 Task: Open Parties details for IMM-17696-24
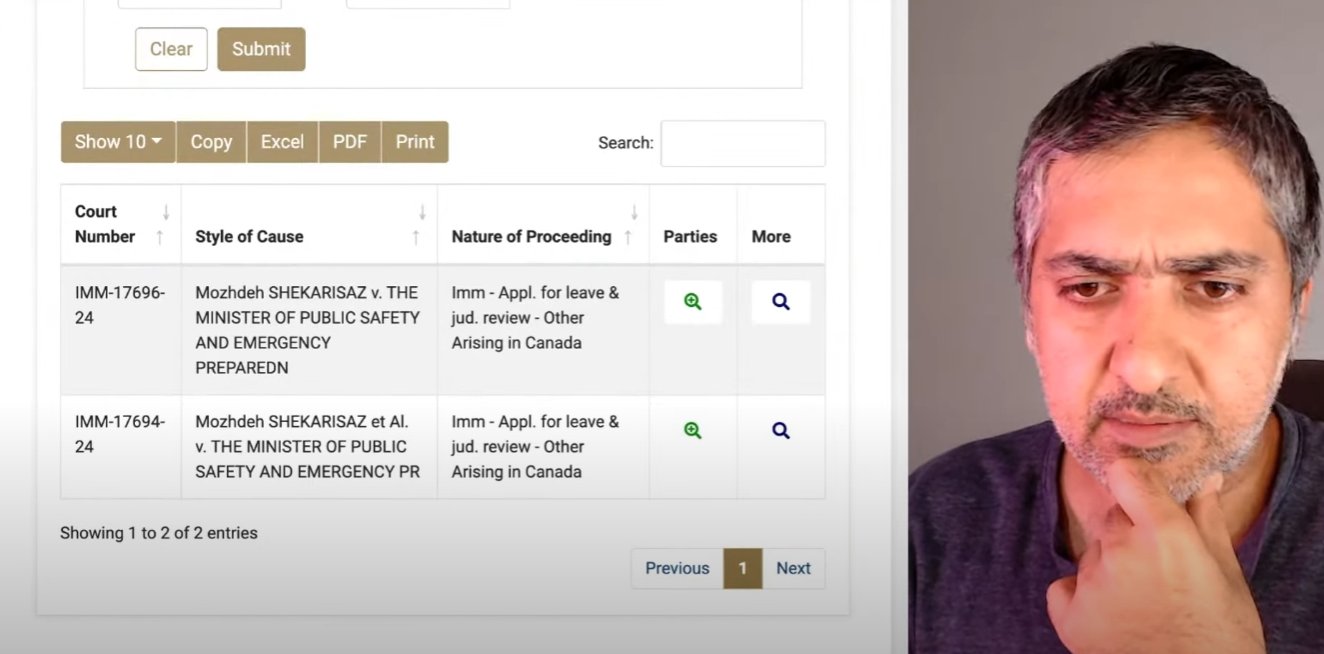693,302
